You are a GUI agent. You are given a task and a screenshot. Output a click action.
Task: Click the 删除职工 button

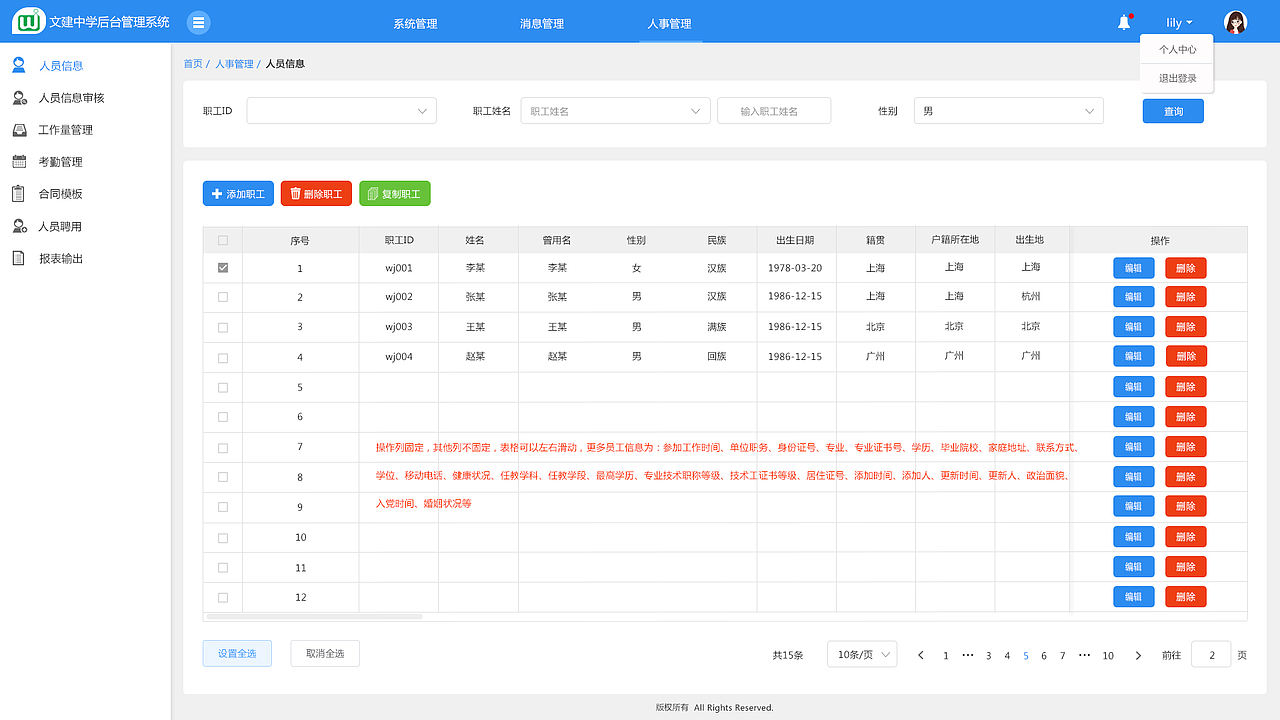316,194
